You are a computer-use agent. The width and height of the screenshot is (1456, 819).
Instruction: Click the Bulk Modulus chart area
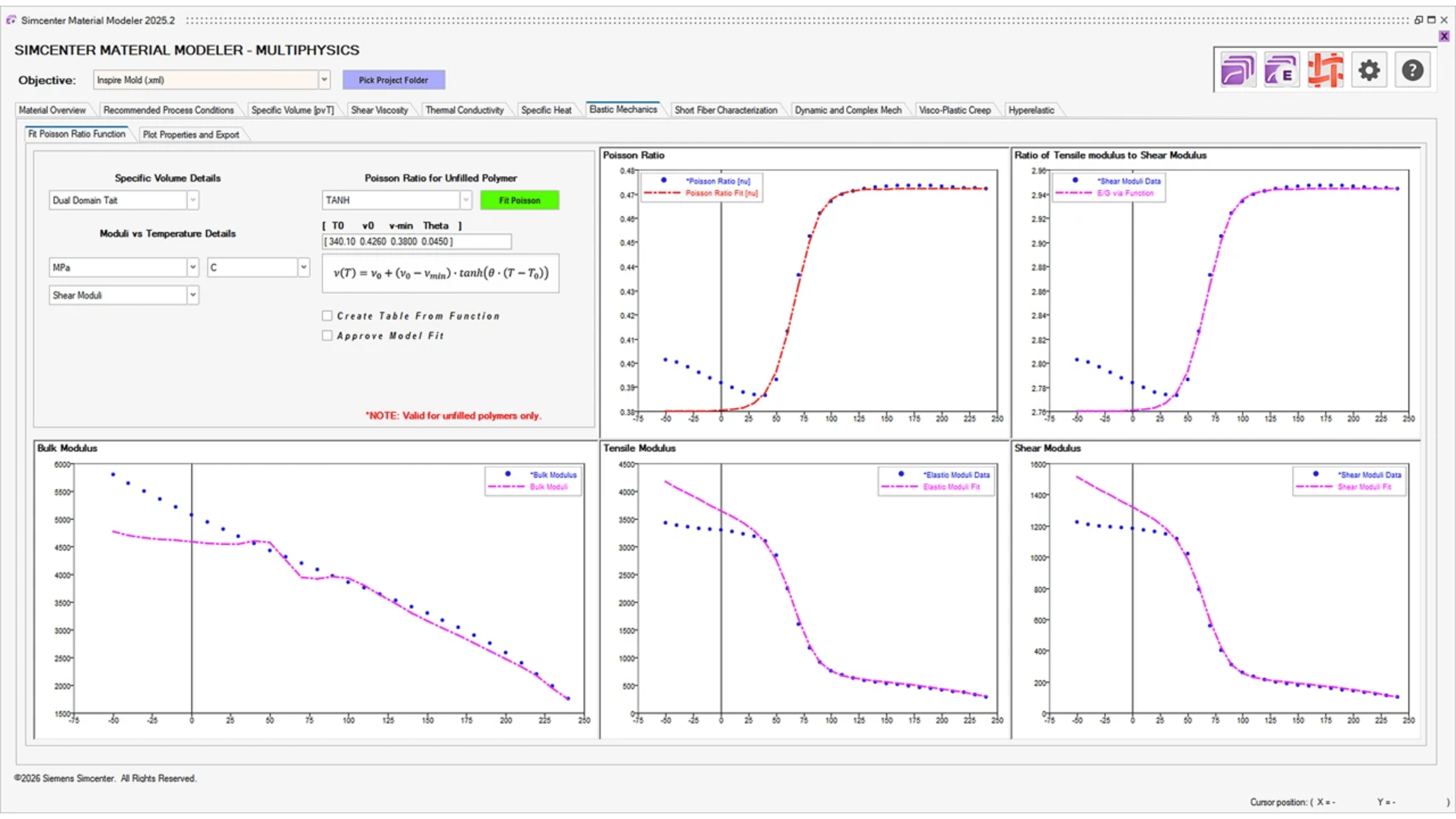329,588
